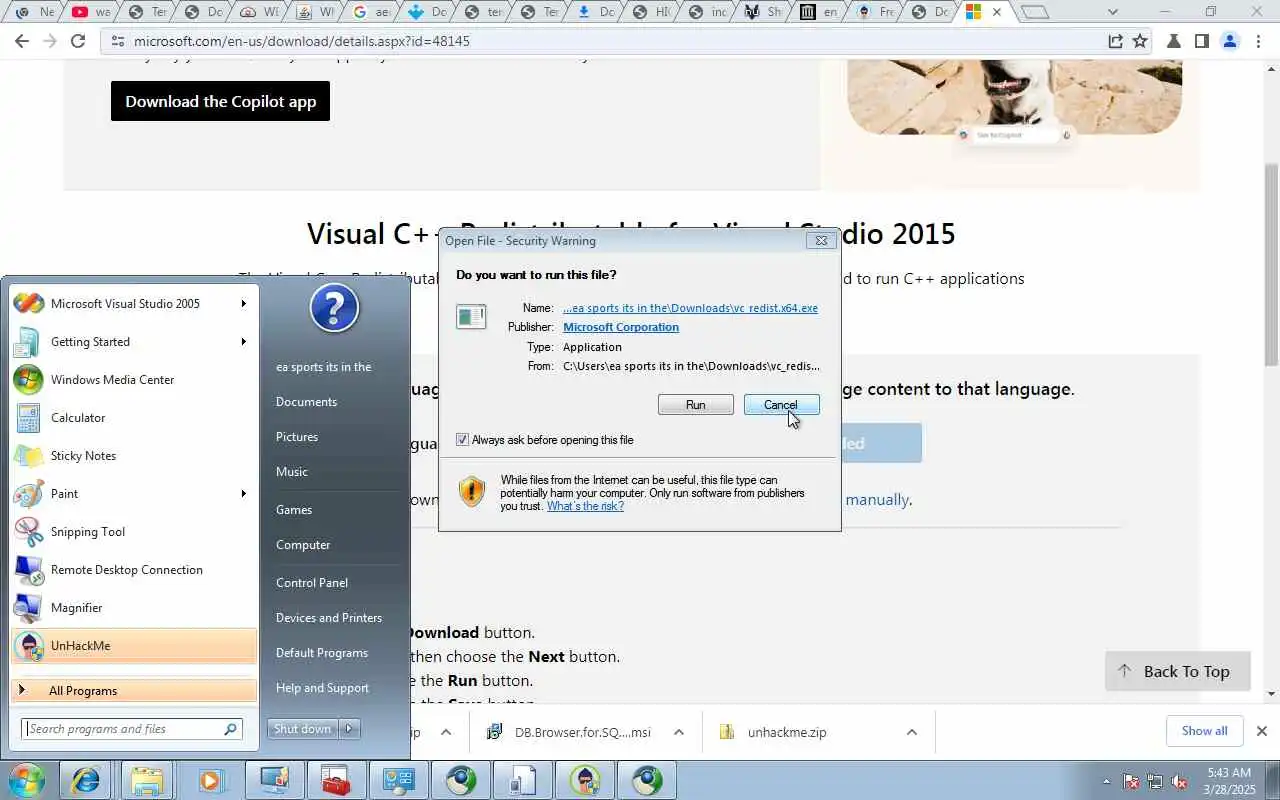1280x800 pixels.
Task: Open UnHackMe icon in the taskbar
Action: click(585, 780)
